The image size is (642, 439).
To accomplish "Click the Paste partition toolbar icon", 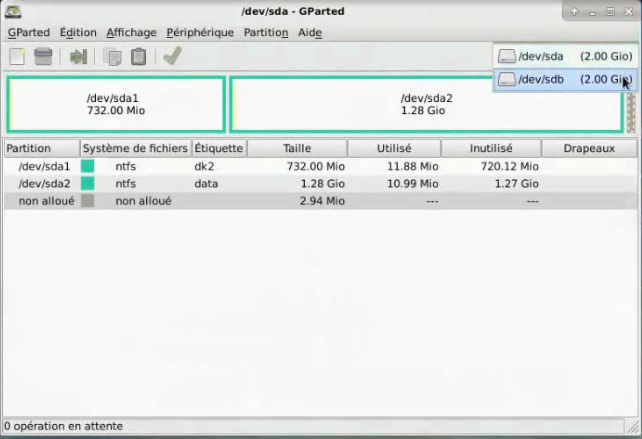I will point(139,57).
